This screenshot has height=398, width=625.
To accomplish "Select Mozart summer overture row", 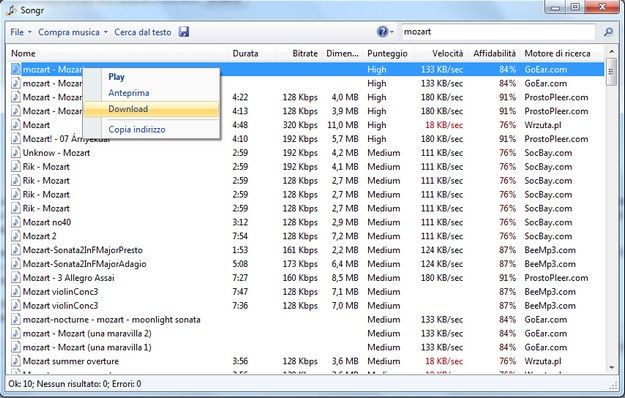I will coord(306,361).
